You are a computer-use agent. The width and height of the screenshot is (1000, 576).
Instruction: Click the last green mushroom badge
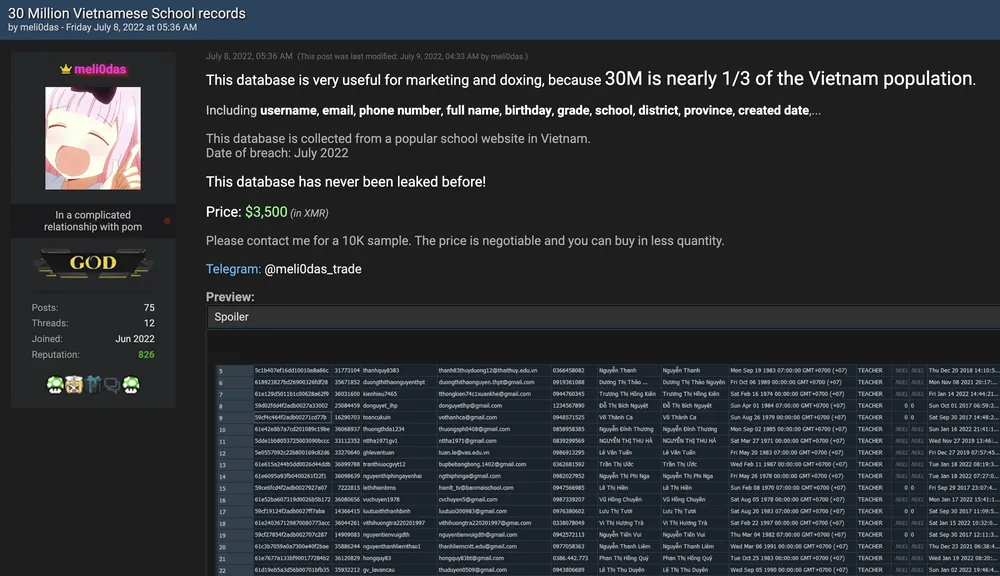(130, 384)
